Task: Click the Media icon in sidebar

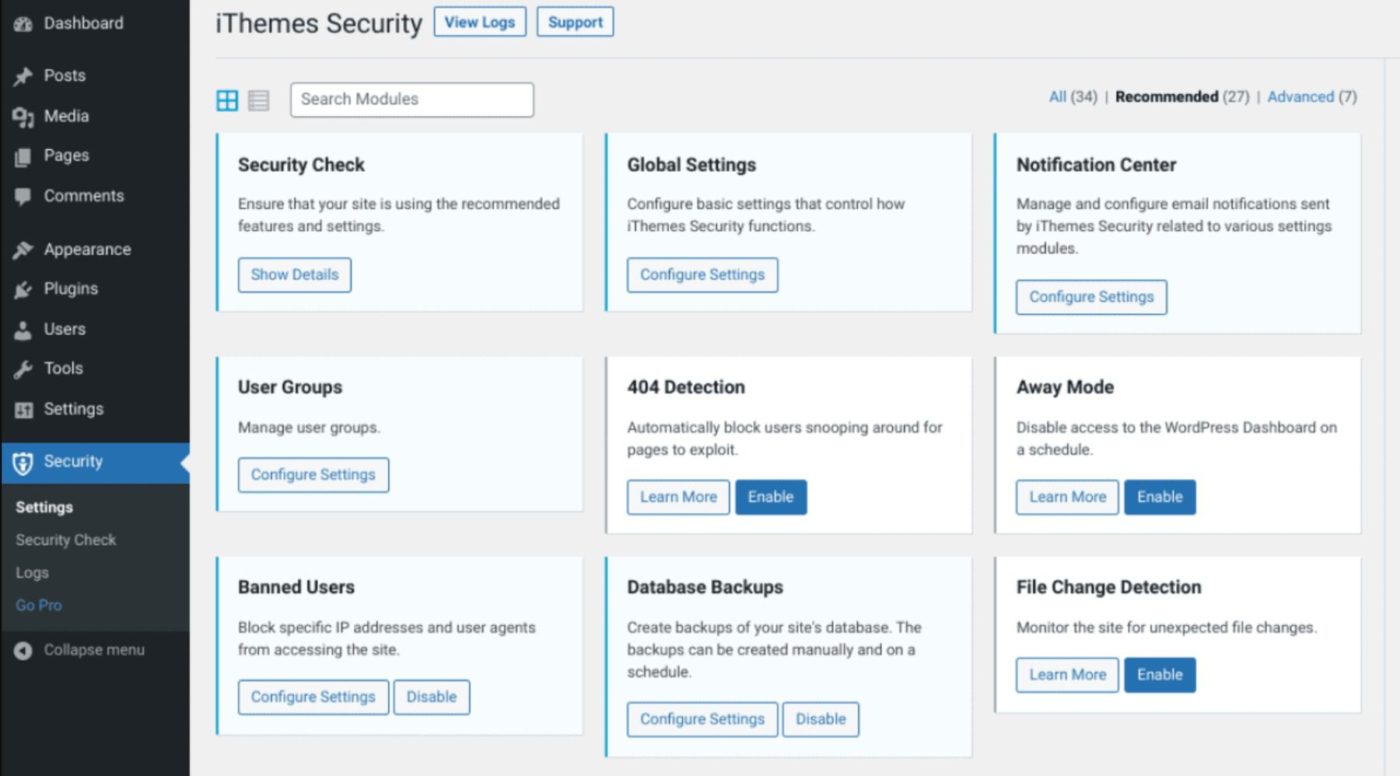Action: tap(23, 117)
